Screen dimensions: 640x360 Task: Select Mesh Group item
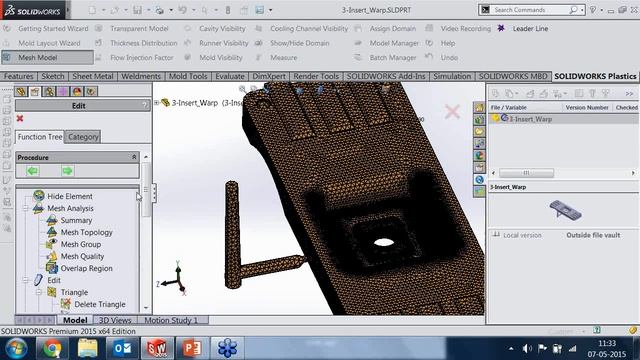pos(81,244)
